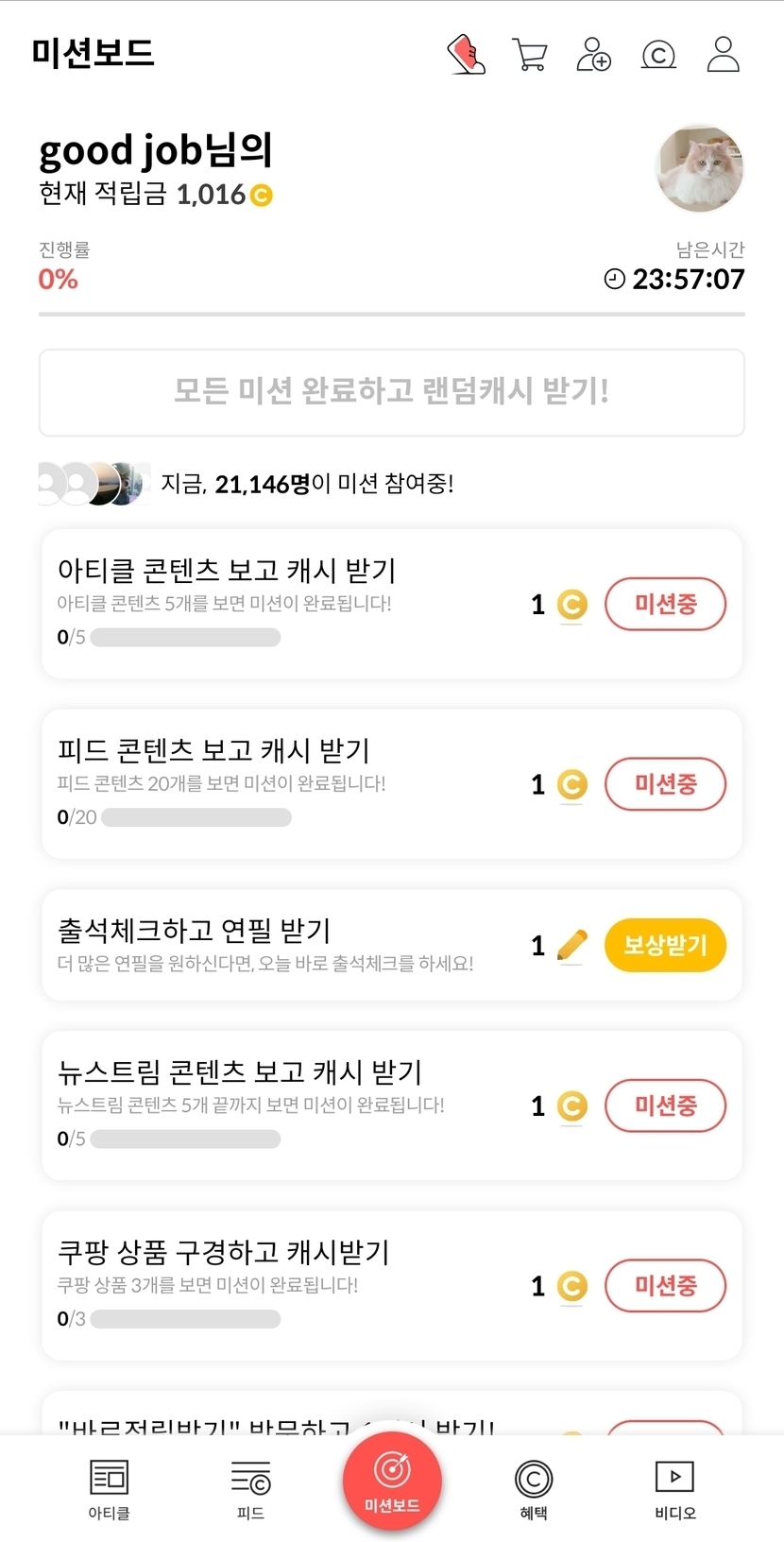
Task: Tap 미션중 on the 쿠팡 상품 mission
Action: click(665, 1285)
